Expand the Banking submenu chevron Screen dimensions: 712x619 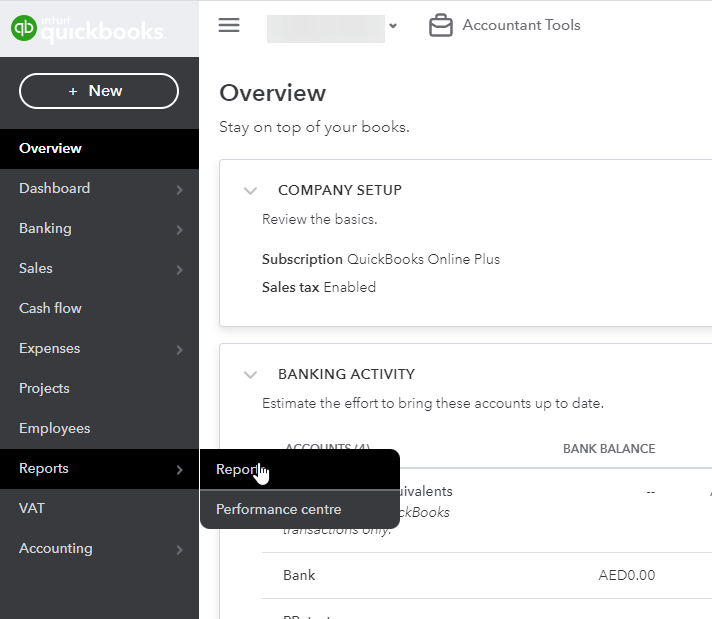(x=180, y=229)
